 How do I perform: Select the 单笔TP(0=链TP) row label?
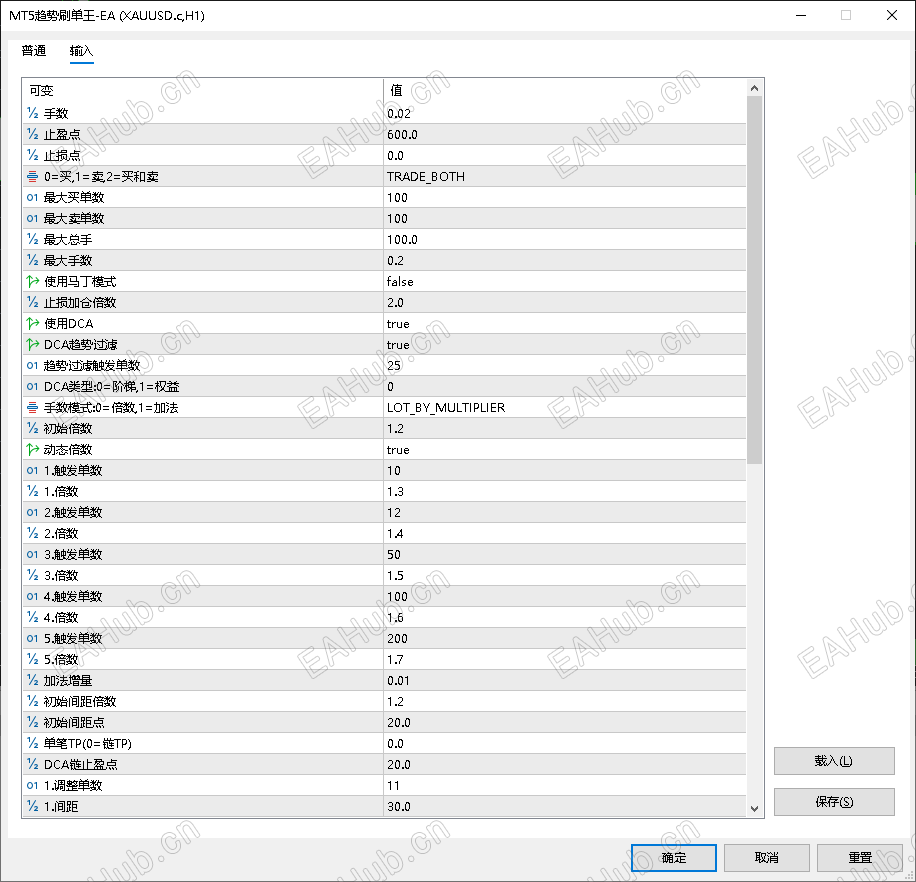[x=88, y=744]
